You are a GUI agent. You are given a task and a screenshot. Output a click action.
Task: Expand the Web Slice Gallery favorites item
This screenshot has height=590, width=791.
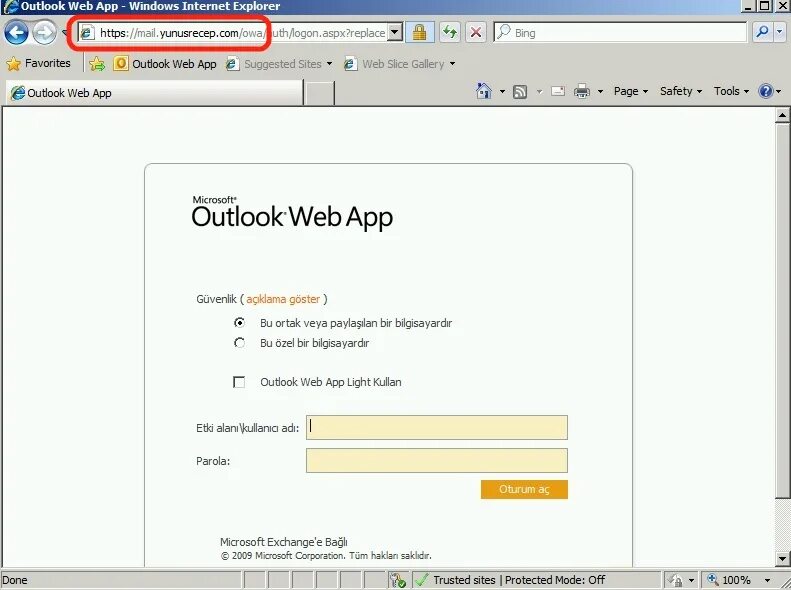point(400,64)
